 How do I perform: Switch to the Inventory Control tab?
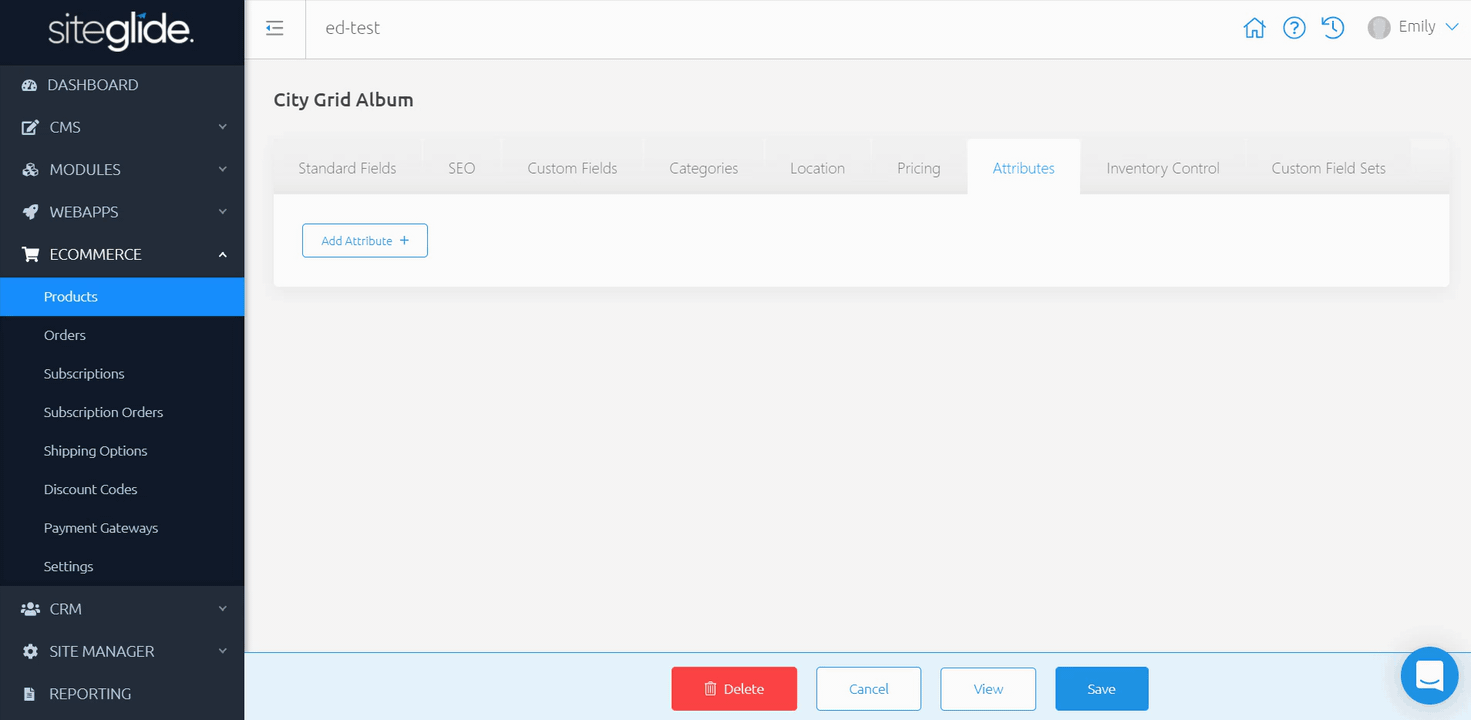coord(1162,168)
